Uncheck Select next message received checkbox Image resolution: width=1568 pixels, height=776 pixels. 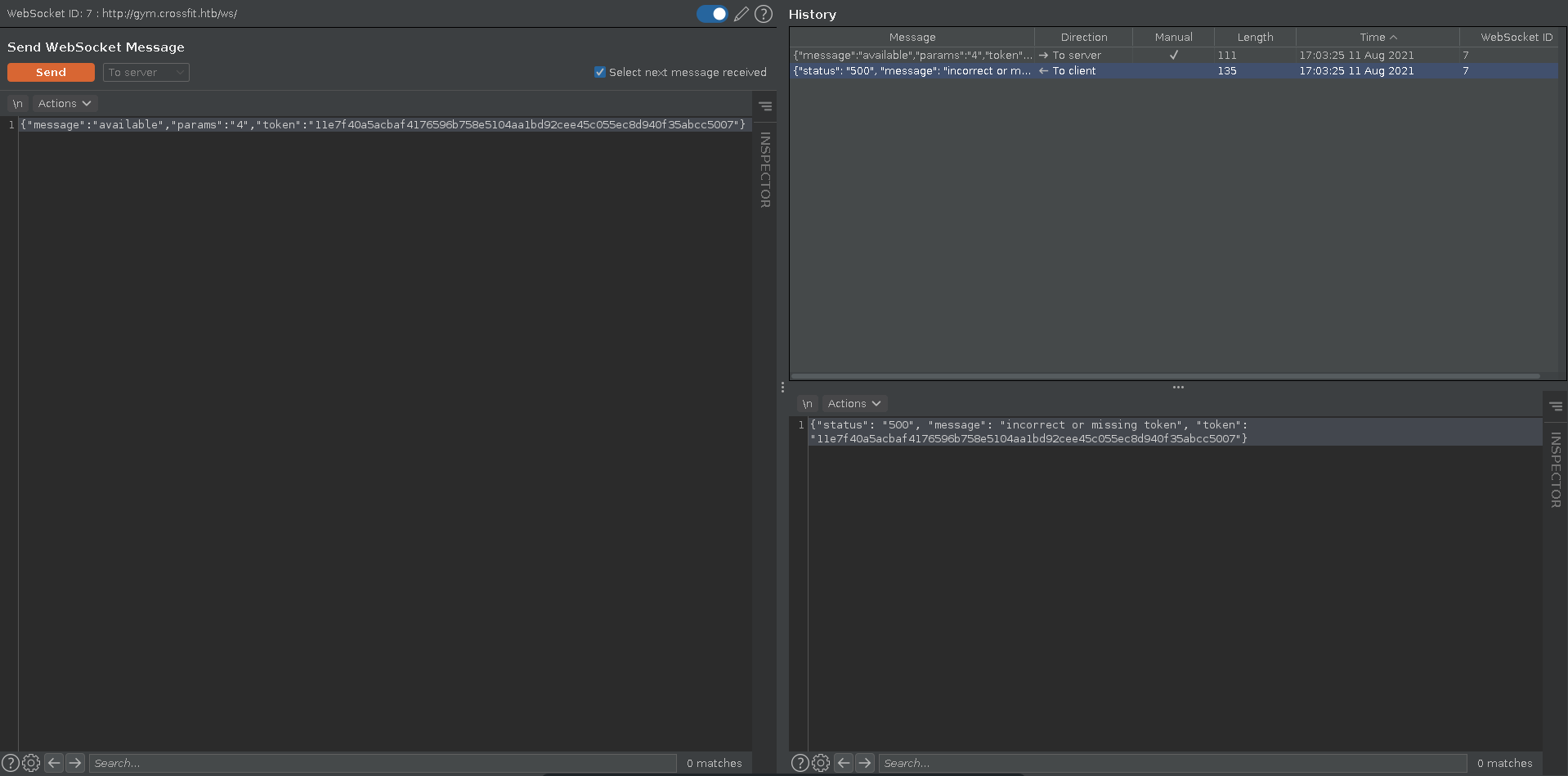point(600,72)
